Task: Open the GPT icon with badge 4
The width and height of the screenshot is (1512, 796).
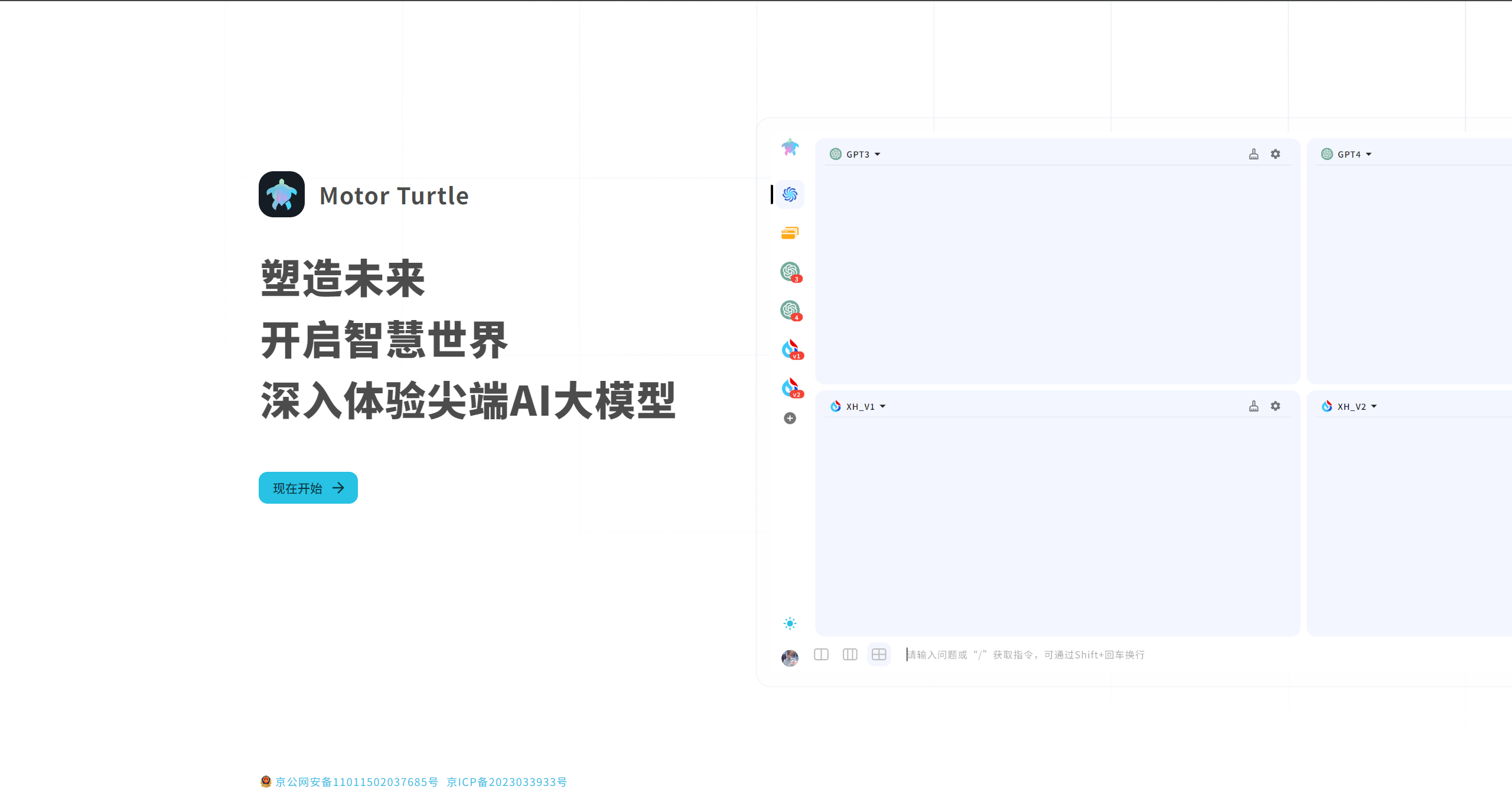Action: tap(790, 310)
